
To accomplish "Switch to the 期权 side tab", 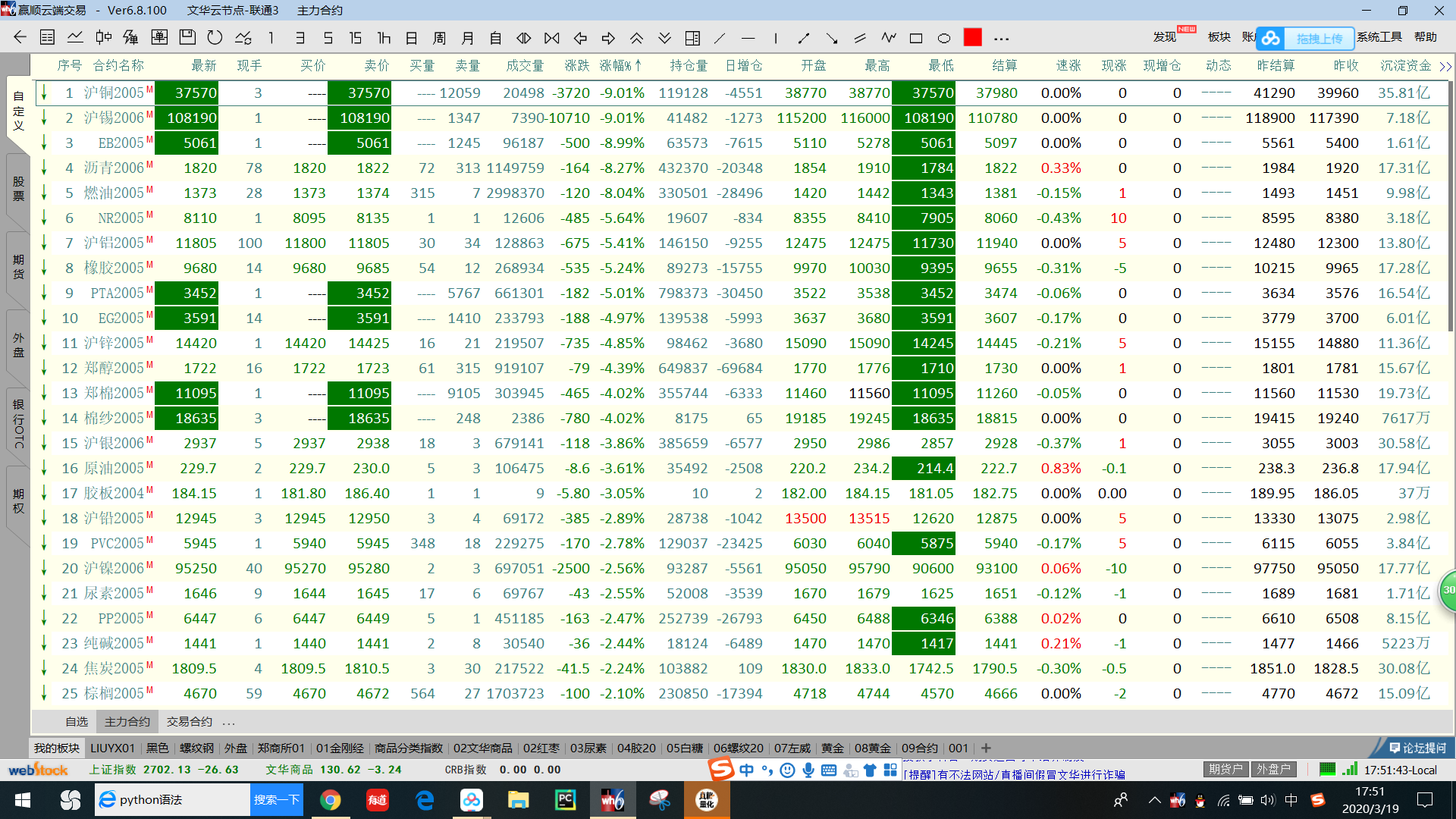I will click(x=18, y=501).
